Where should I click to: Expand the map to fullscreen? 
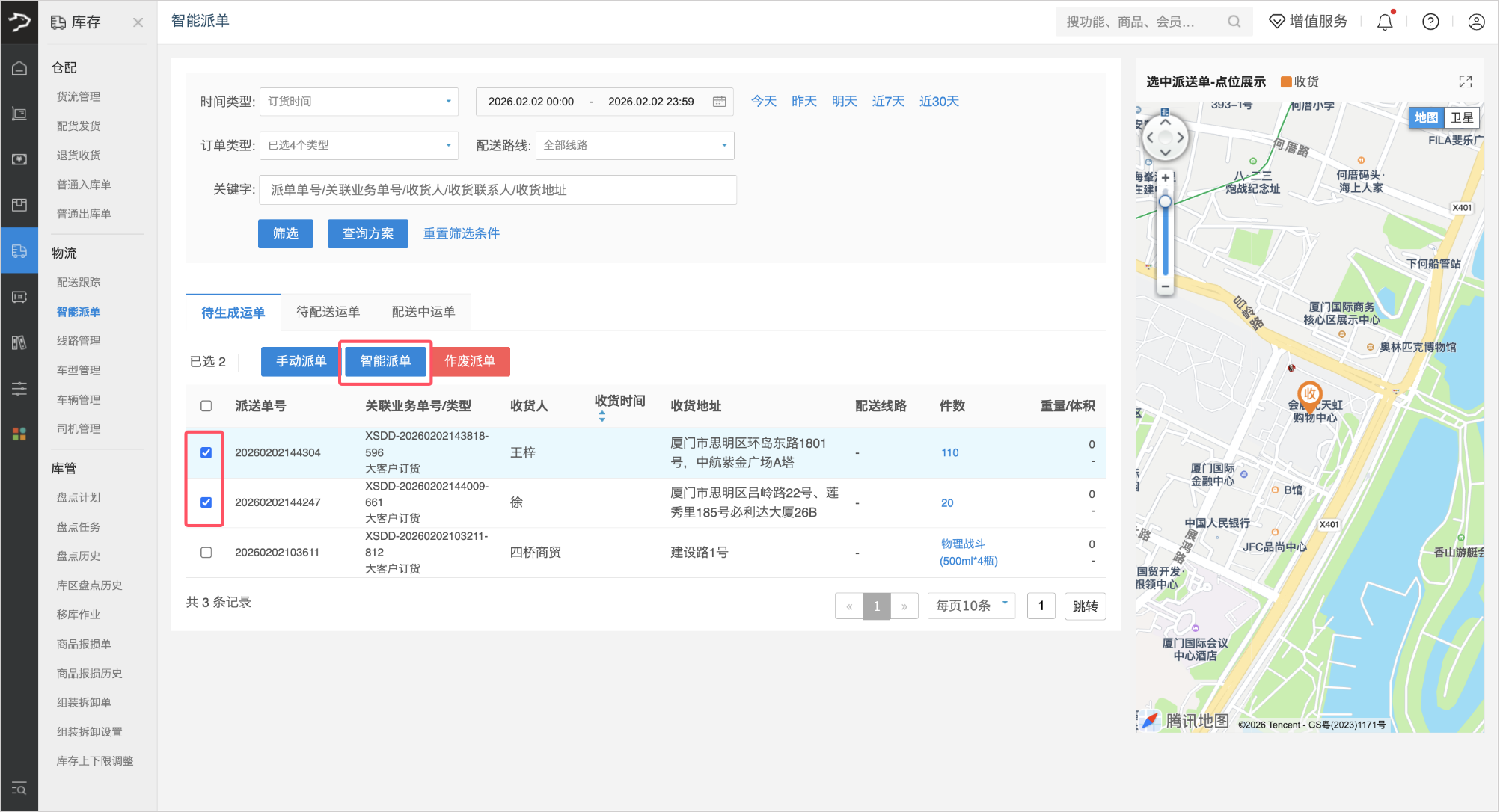click(x=1465, y=81)
